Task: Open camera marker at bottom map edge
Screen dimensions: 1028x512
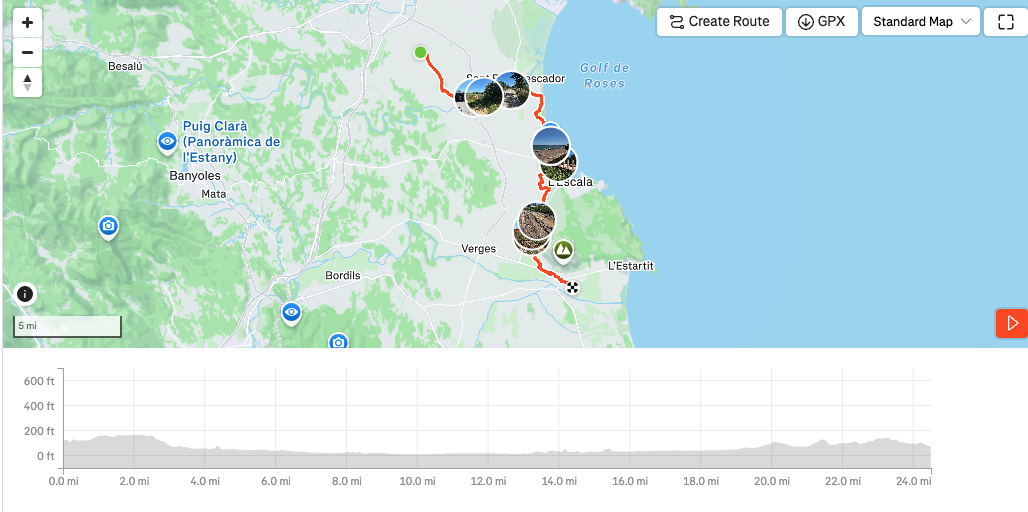Action: point(338,342)
